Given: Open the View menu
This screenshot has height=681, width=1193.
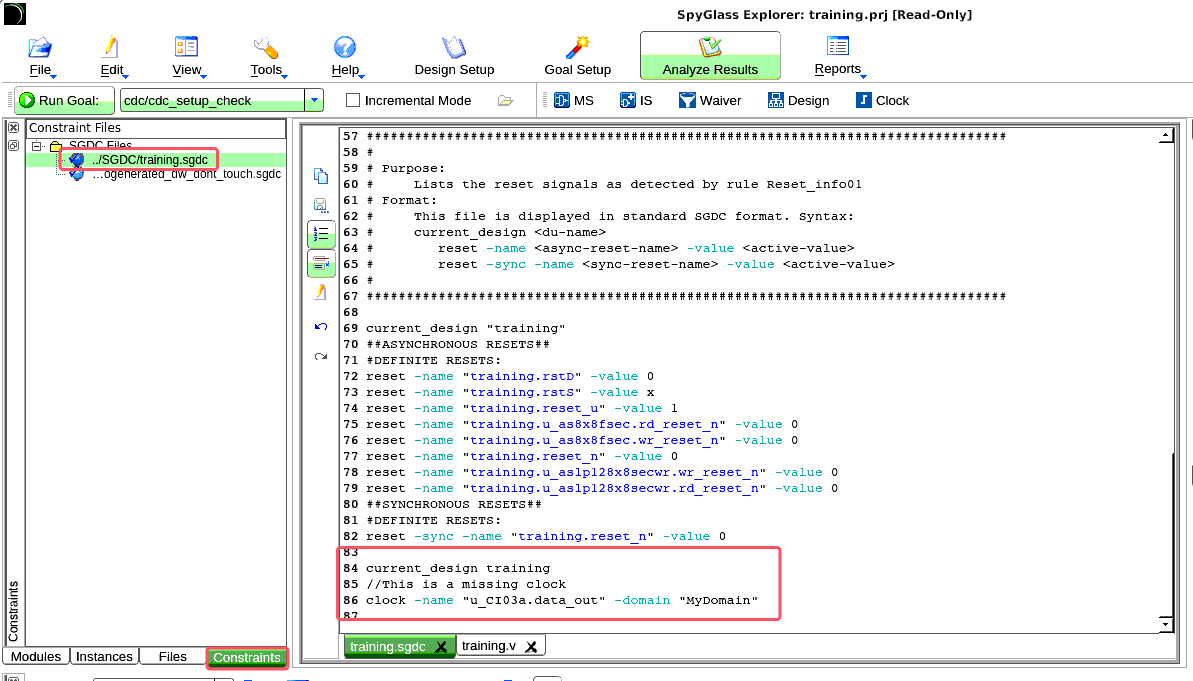Looking at the screenshot, I should [187, 56].
